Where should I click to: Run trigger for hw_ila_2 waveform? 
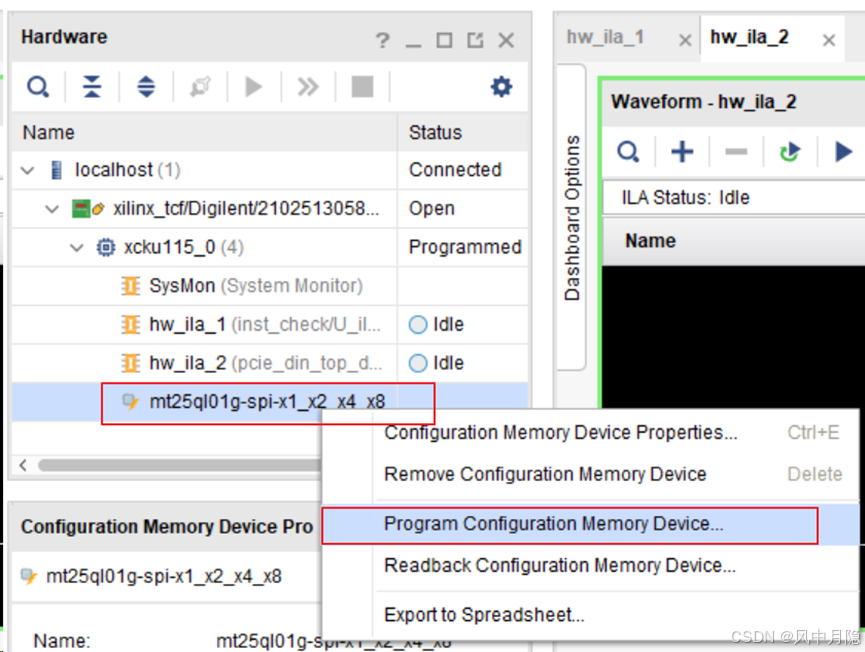click(843, 151)
